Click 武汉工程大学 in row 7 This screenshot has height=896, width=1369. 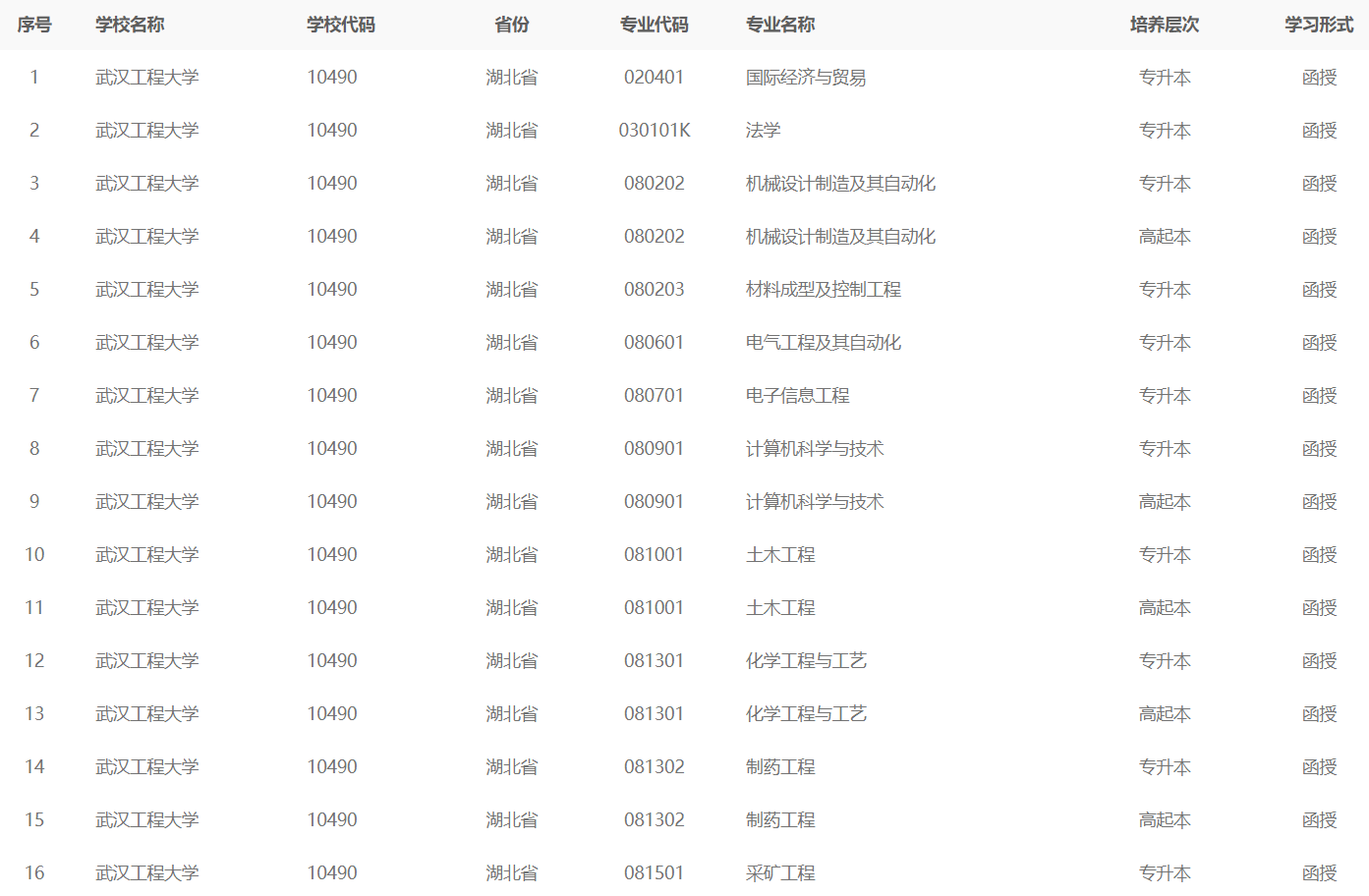(147, 396)
